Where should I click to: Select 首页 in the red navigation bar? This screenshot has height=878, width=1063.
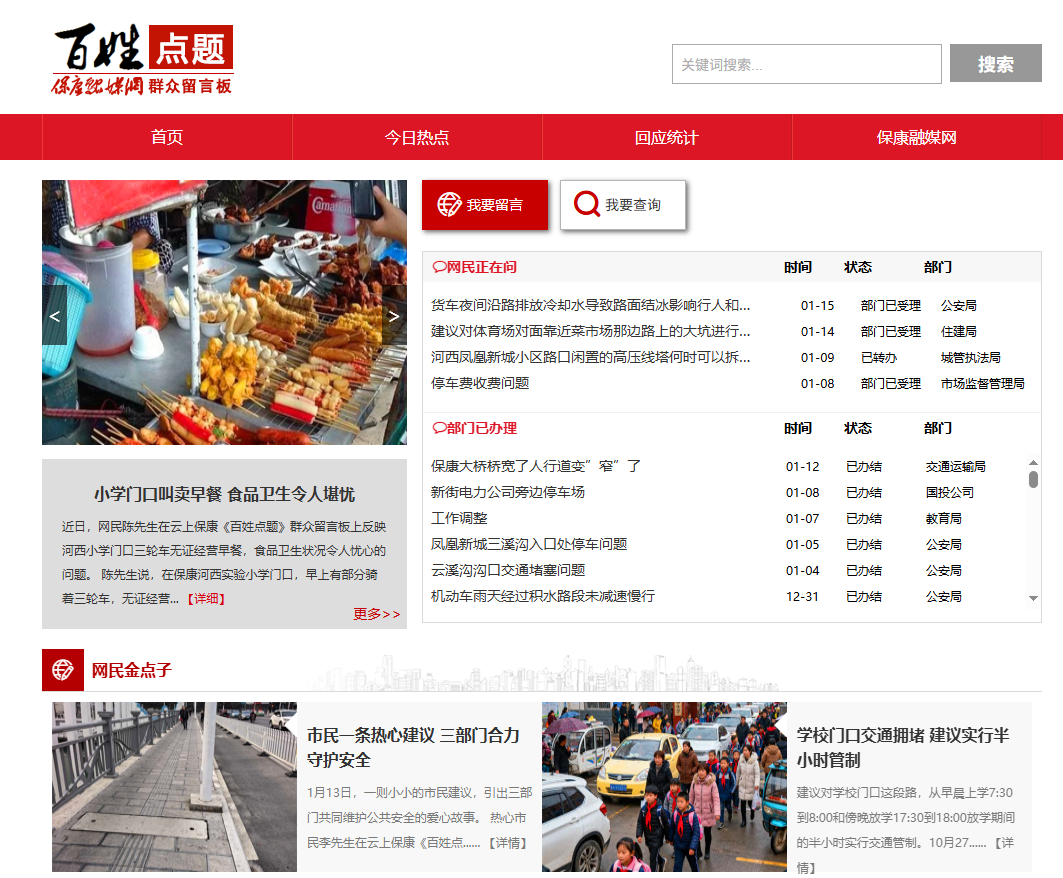(167, 138)
